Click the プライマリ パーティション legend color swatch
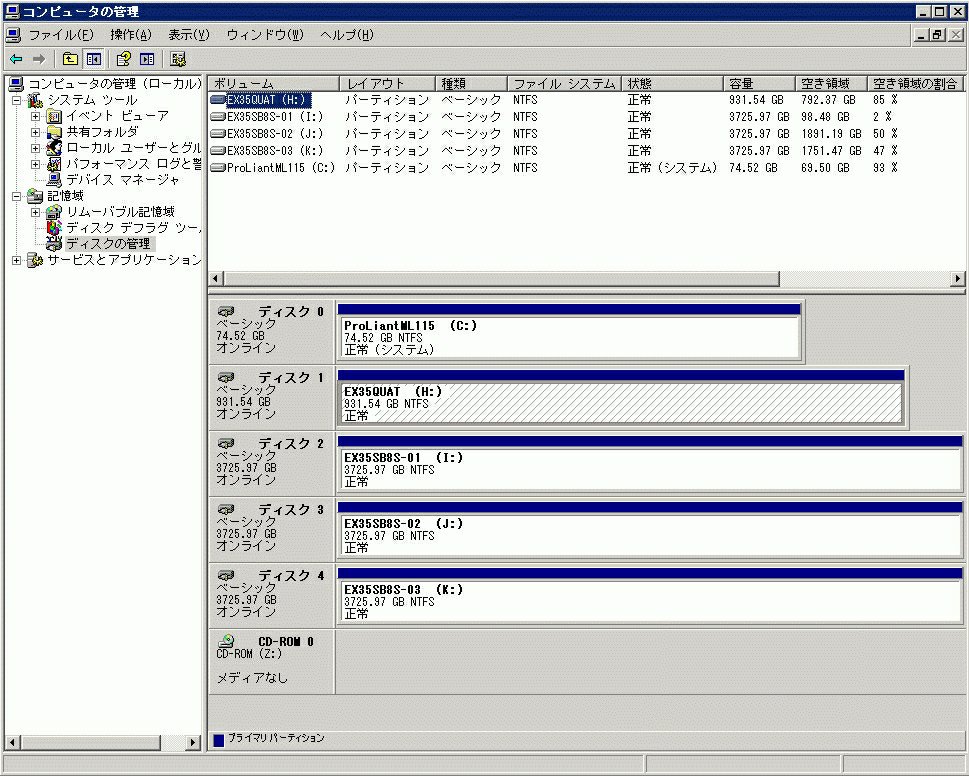The width and height of the screenshot is (969, 776). point(218,740)
